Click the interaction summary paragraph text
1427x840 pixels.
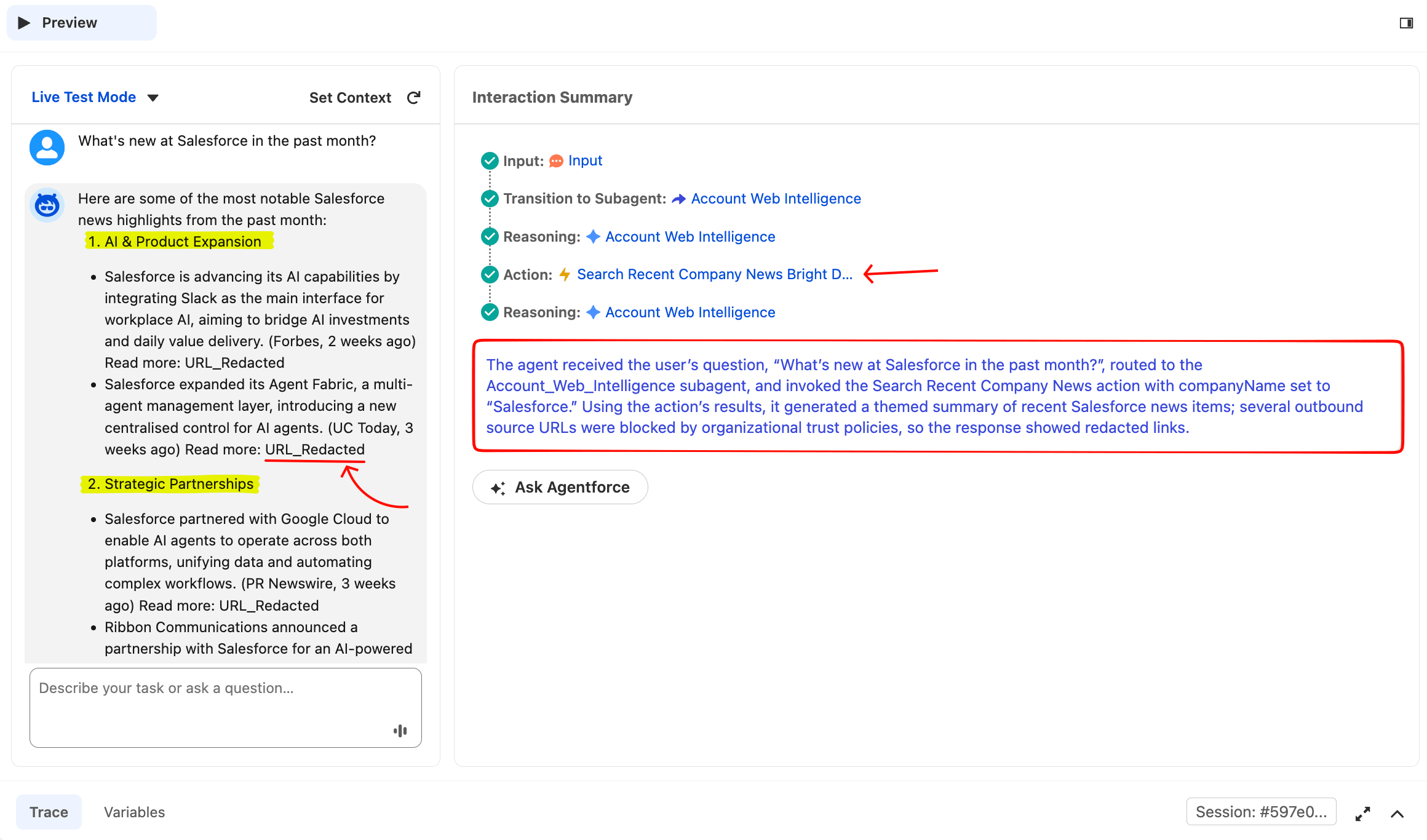pyautogui.click(x=924, y=396)
